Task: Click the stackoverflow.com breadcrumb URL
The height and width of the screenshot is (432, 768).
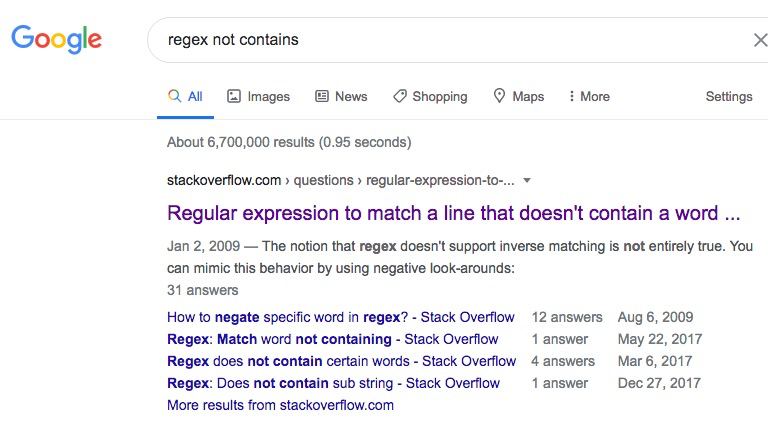Action: click(x=340, y=180)
